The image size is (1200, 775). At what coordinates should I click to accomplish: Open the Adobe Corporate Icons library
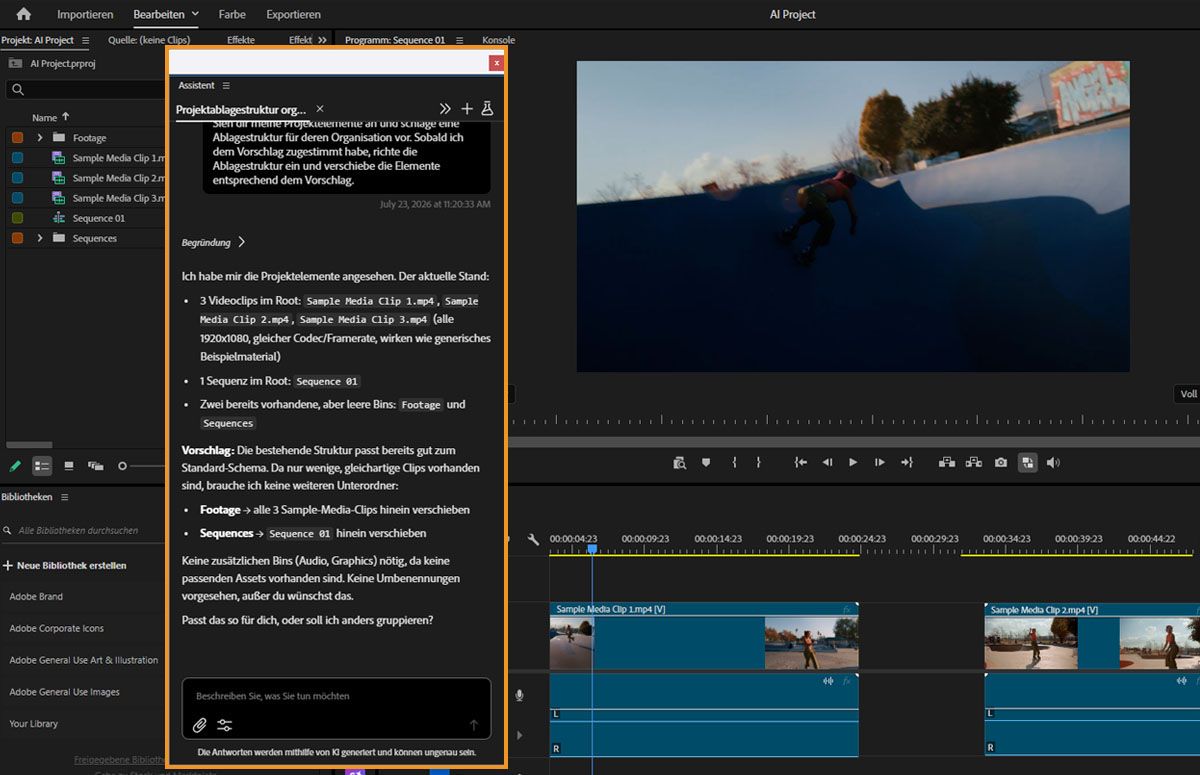point(56,629)
